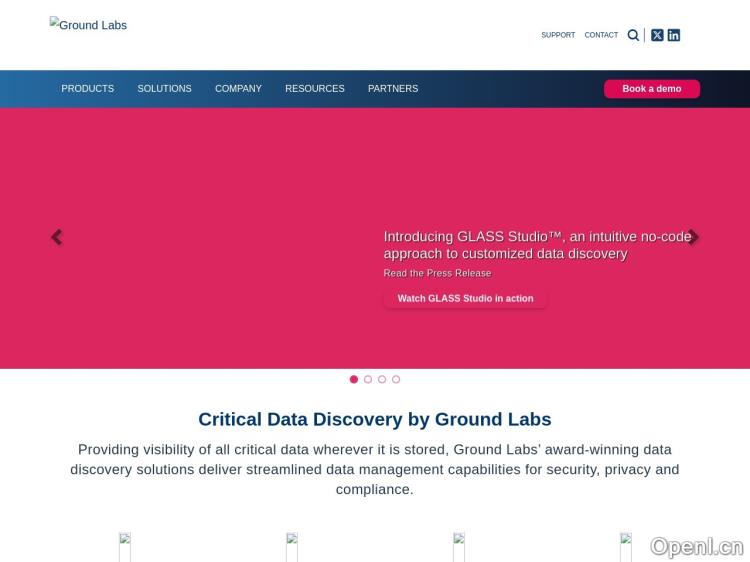
Task: Open the Contact link
Action: [x=601, y=35]
